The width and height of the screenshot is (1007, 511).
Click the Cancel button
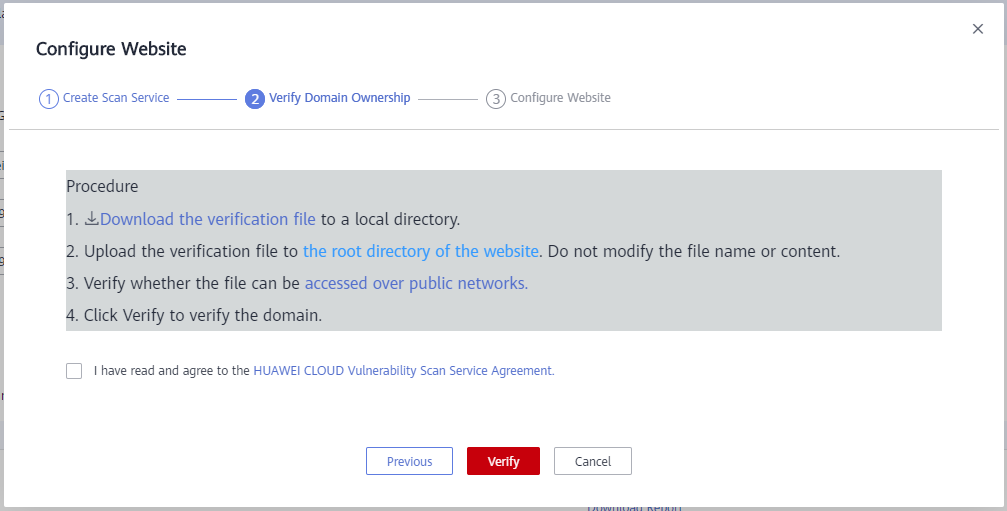tap(593, 461)
